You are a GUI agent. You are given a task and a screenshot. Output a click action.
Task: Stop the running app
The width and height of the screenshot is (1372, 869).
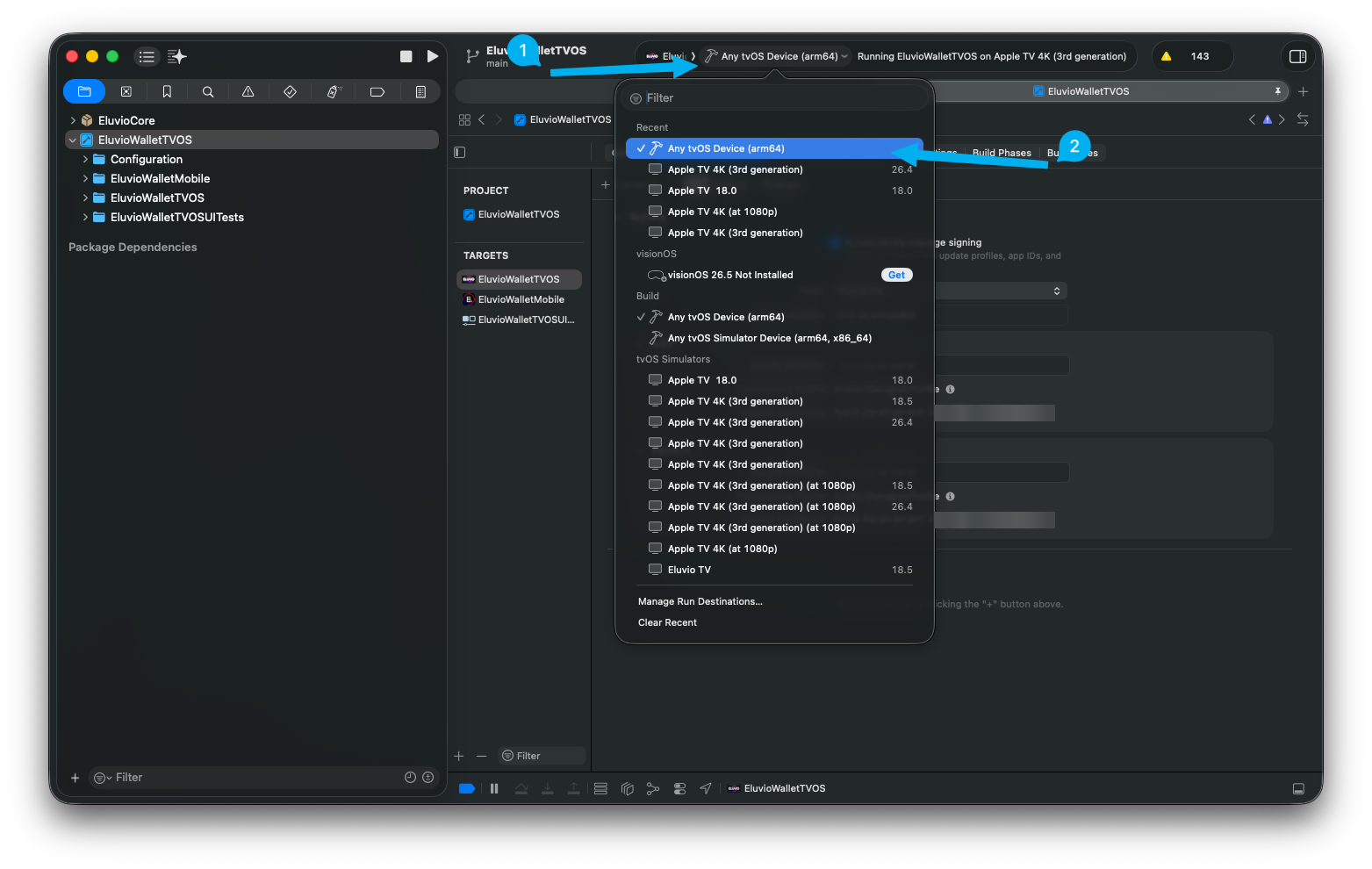(x=406, y=56)
